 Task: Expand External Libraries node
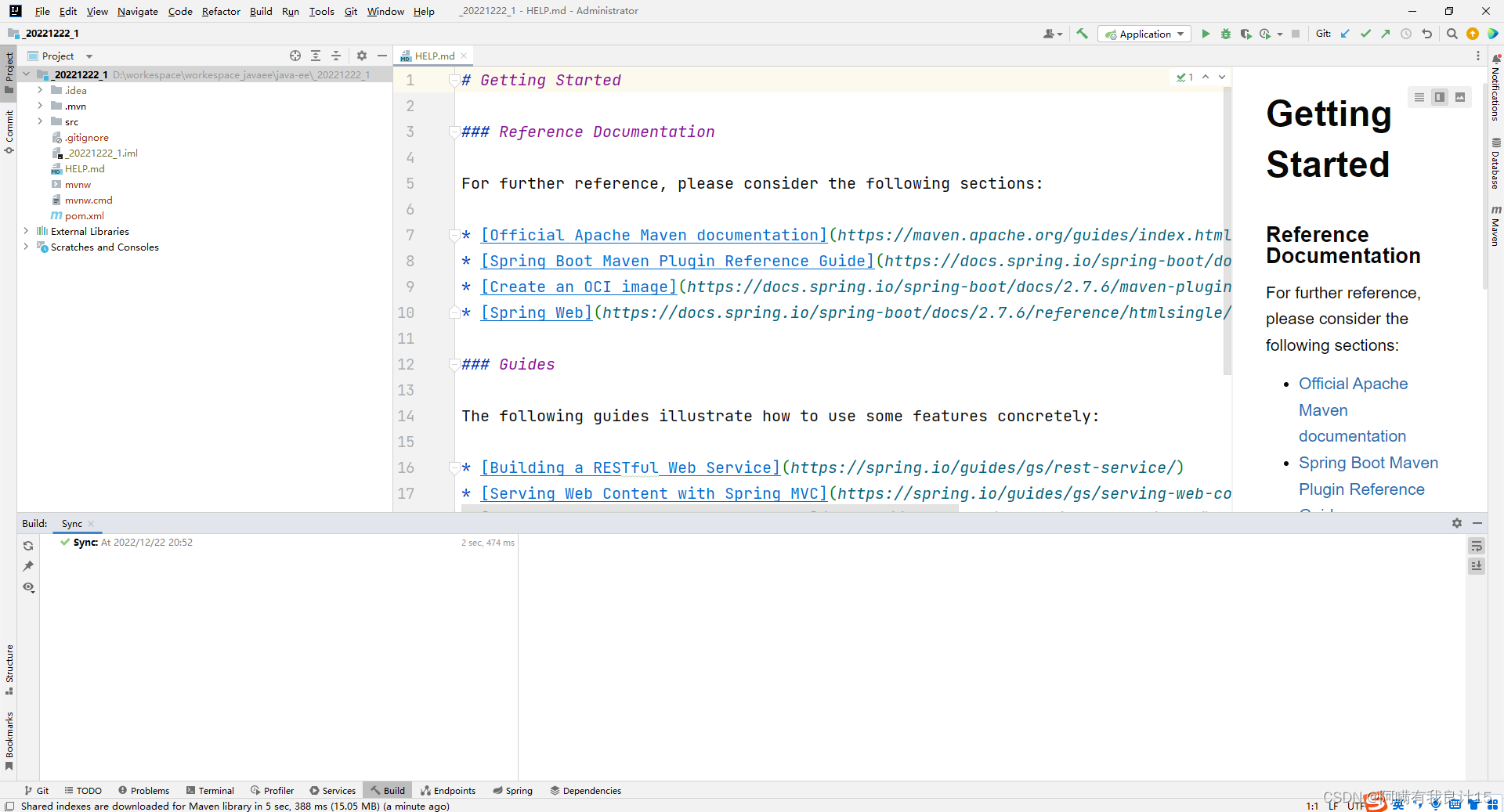pos(26,231)
